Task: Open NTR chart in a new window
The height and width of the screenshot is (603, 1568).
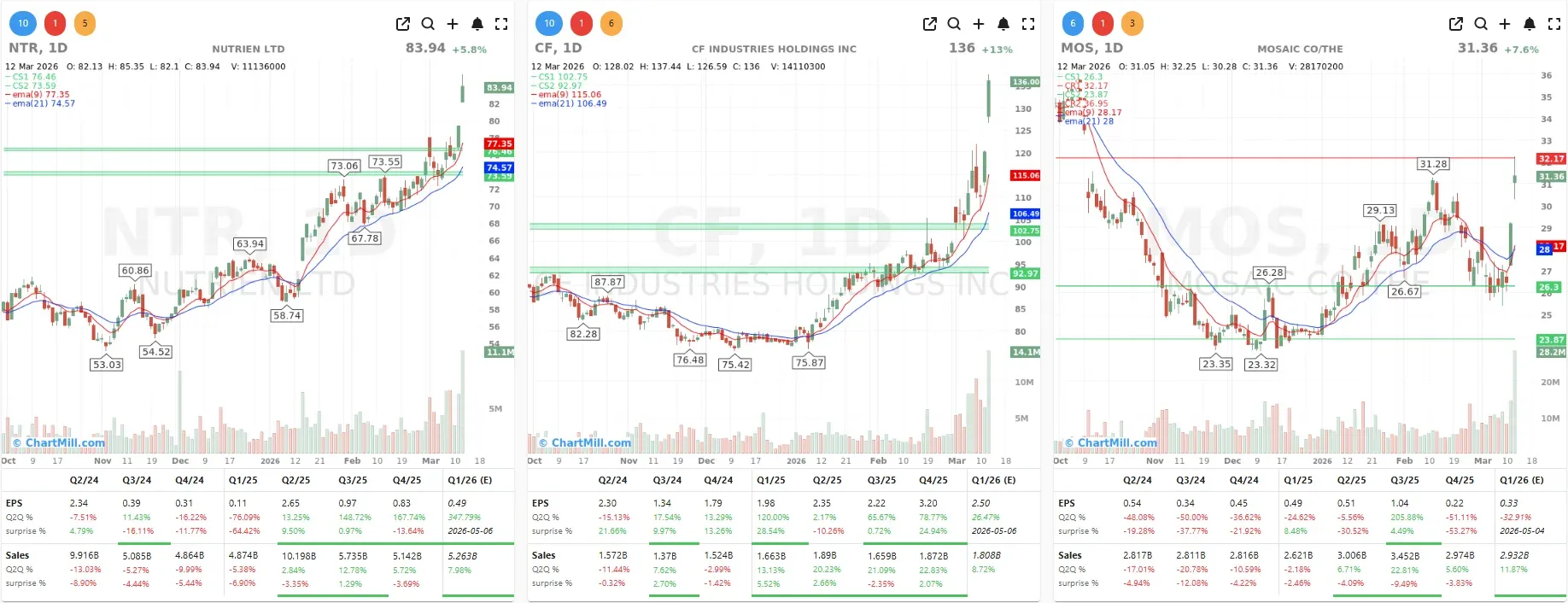Action: [403, 24]
